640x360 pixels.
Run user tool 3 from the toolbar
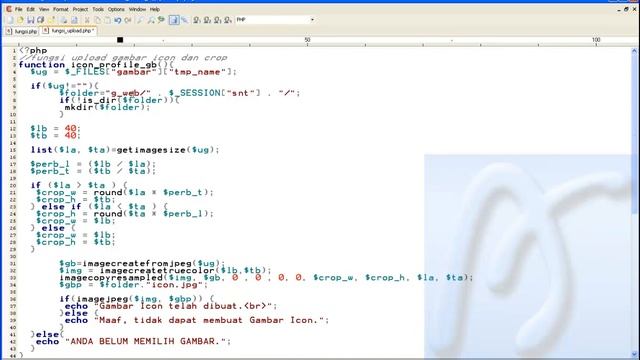217,20
